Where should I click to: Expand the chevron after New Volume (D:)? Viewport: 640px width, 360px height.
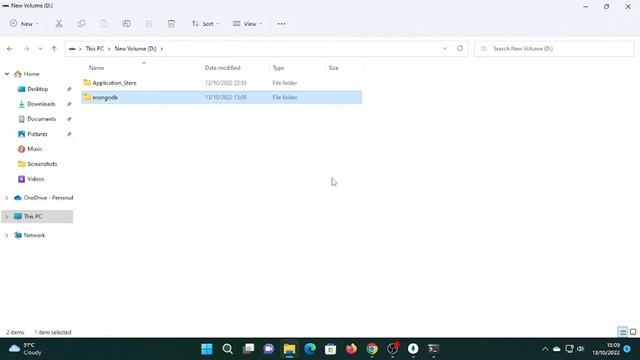[x=162, y=49]
